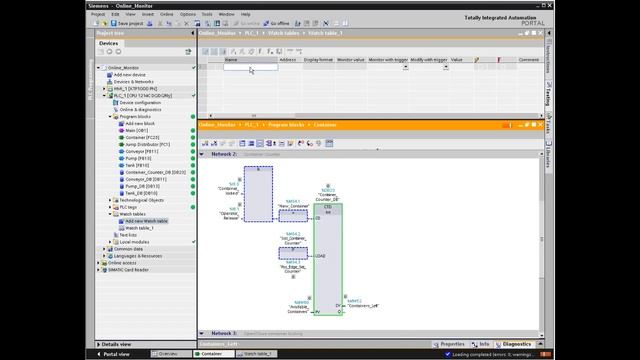Open Watch table_1 in project tree

click(x=139, y=228)
